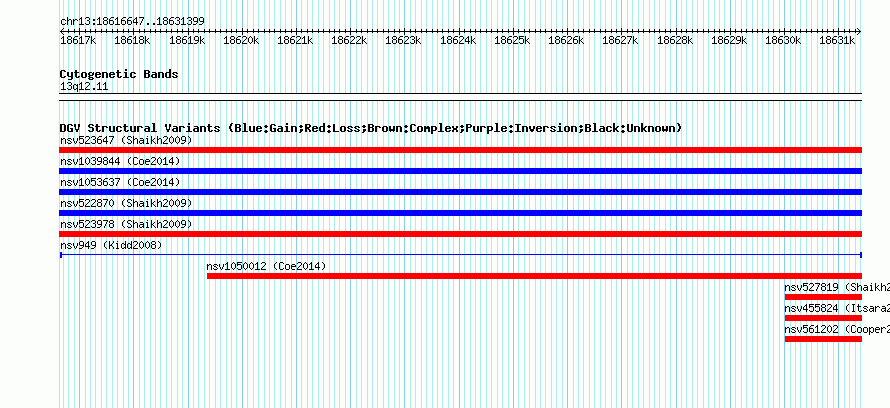Click the 18622k ruler tick label
890x408 pixels.
click(x=349, y=40)
